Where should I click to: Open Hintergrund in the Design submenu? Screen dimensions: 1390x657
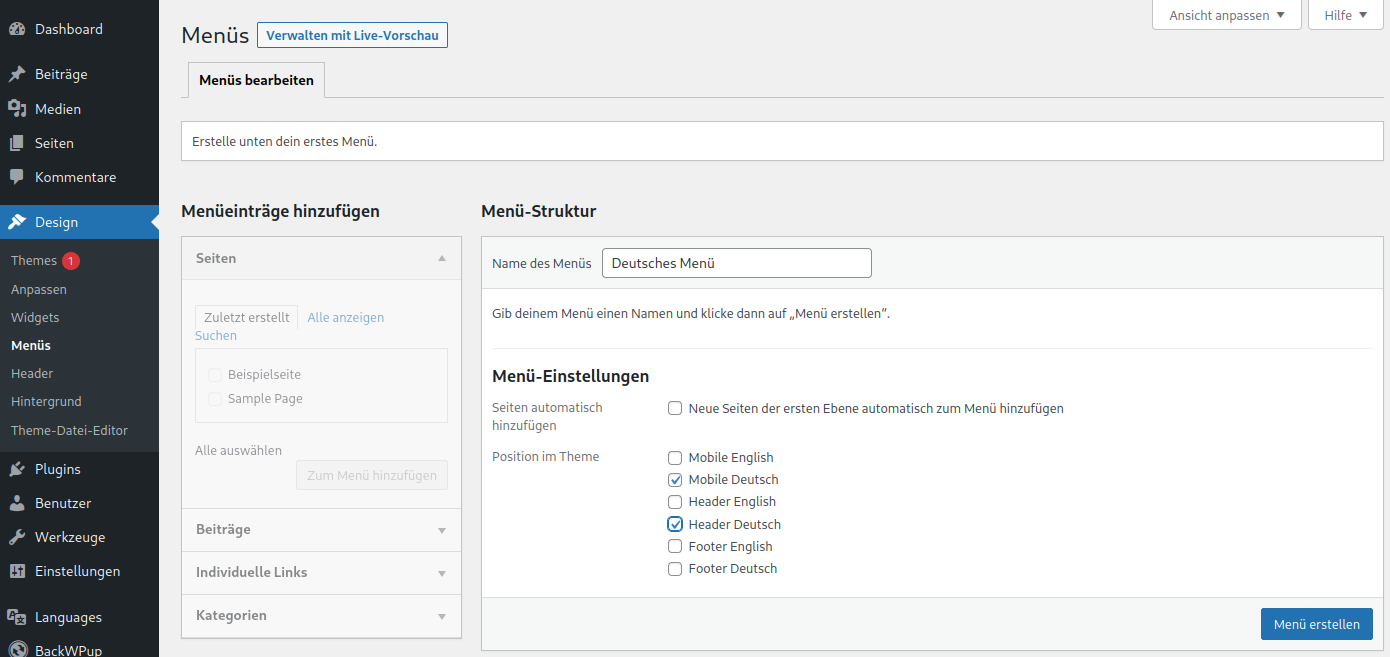coord(46,401)
